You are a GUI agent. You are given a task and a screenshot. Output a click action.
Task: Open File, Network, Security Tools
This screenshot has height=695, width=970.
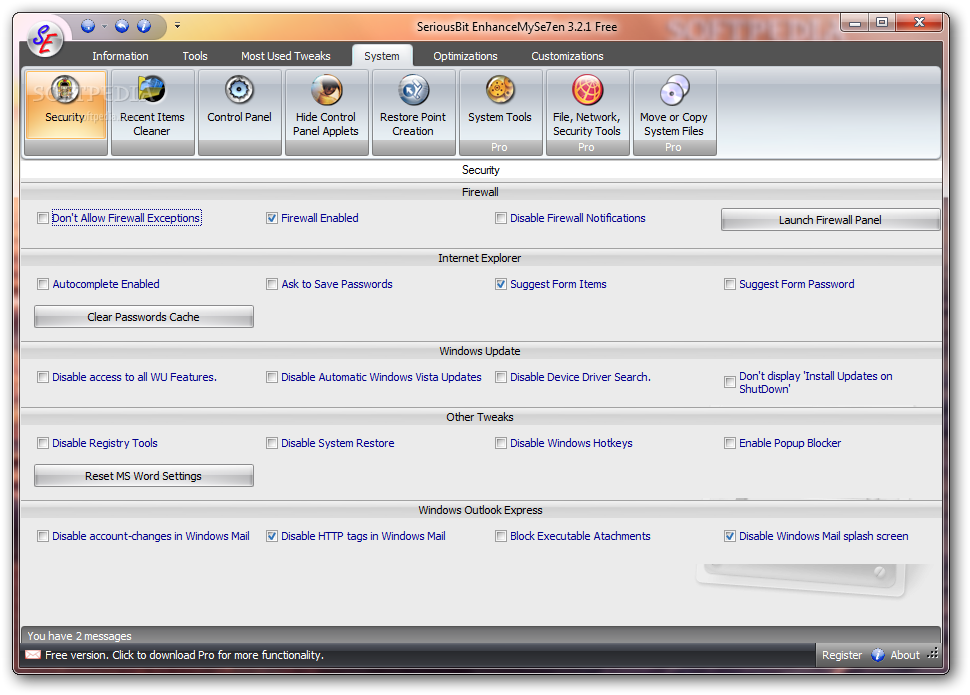(587, 112)
